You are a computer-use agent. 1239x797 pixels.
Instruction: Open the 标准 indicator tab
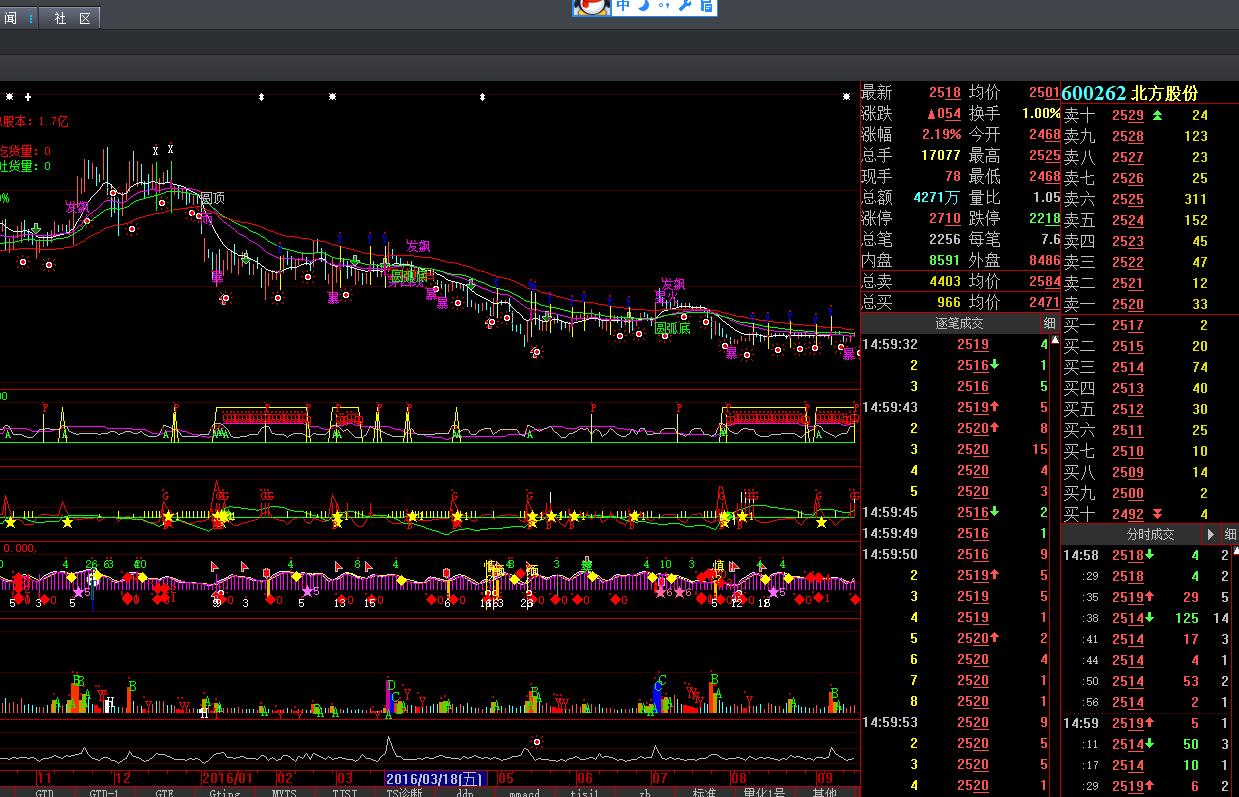(x=704, y=792)
